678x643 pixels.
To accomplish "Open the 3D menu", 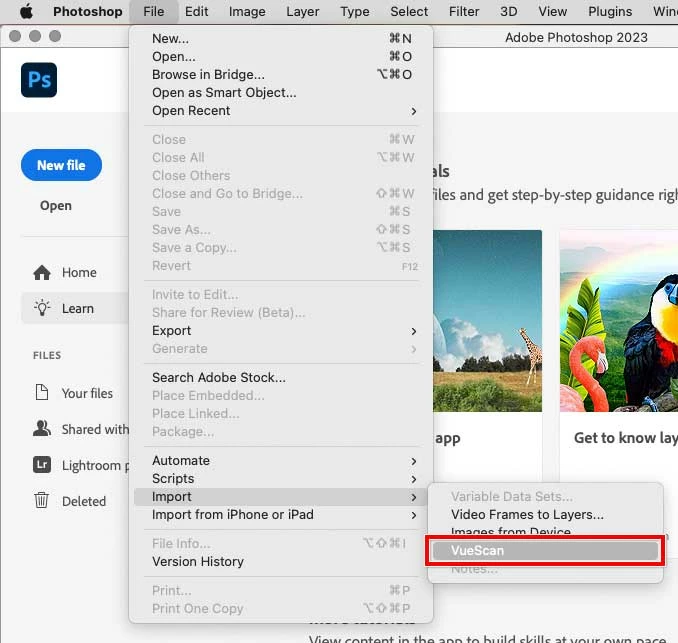I will pyautogui.click(x=508, y=12).
